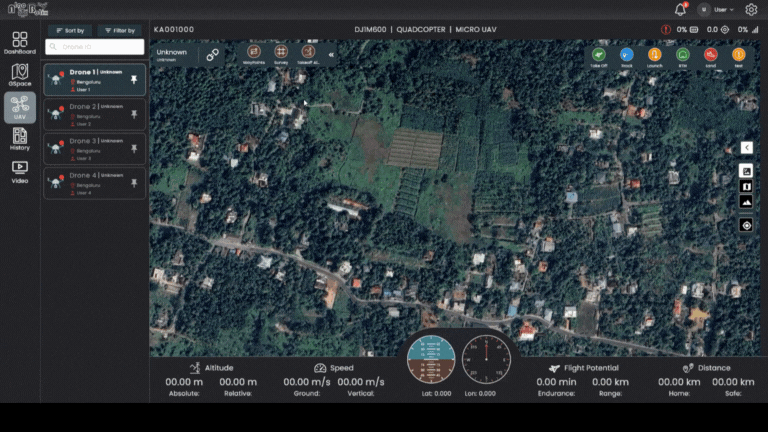Switch to the DashBoard tab

[20, 43]
